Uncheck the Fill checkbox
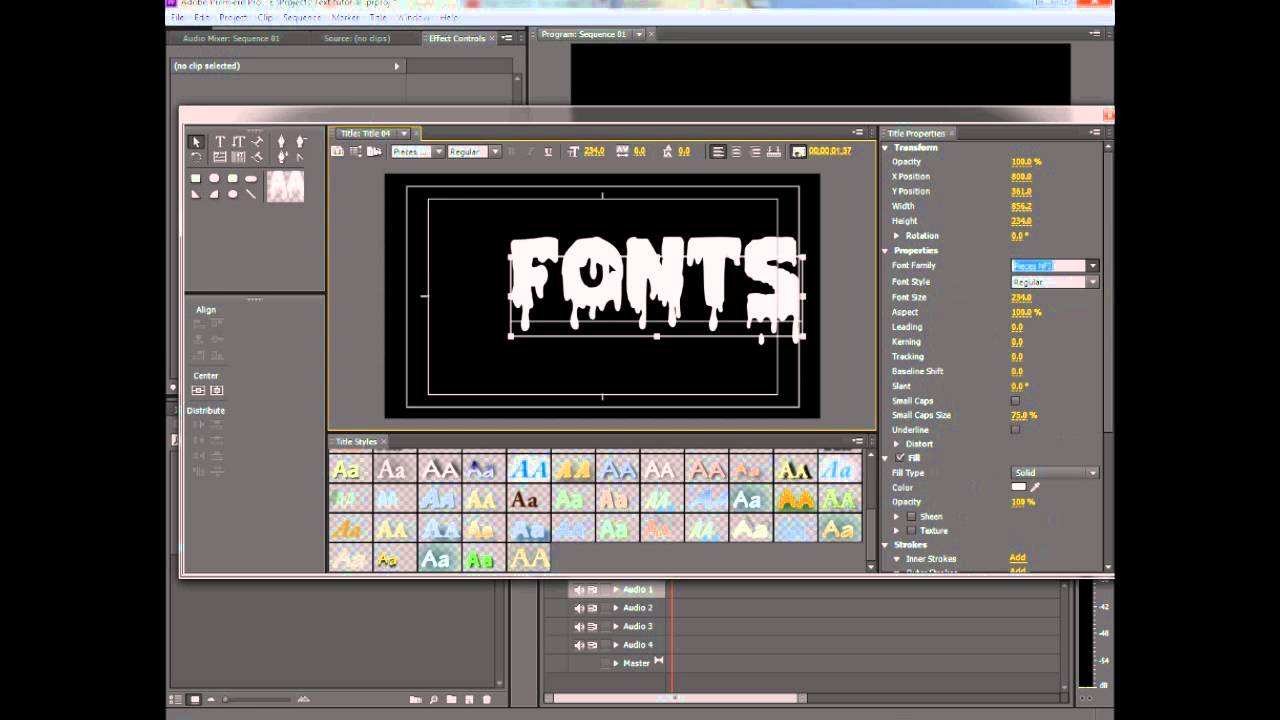The image size is (1280, 720). pos(900,458)
